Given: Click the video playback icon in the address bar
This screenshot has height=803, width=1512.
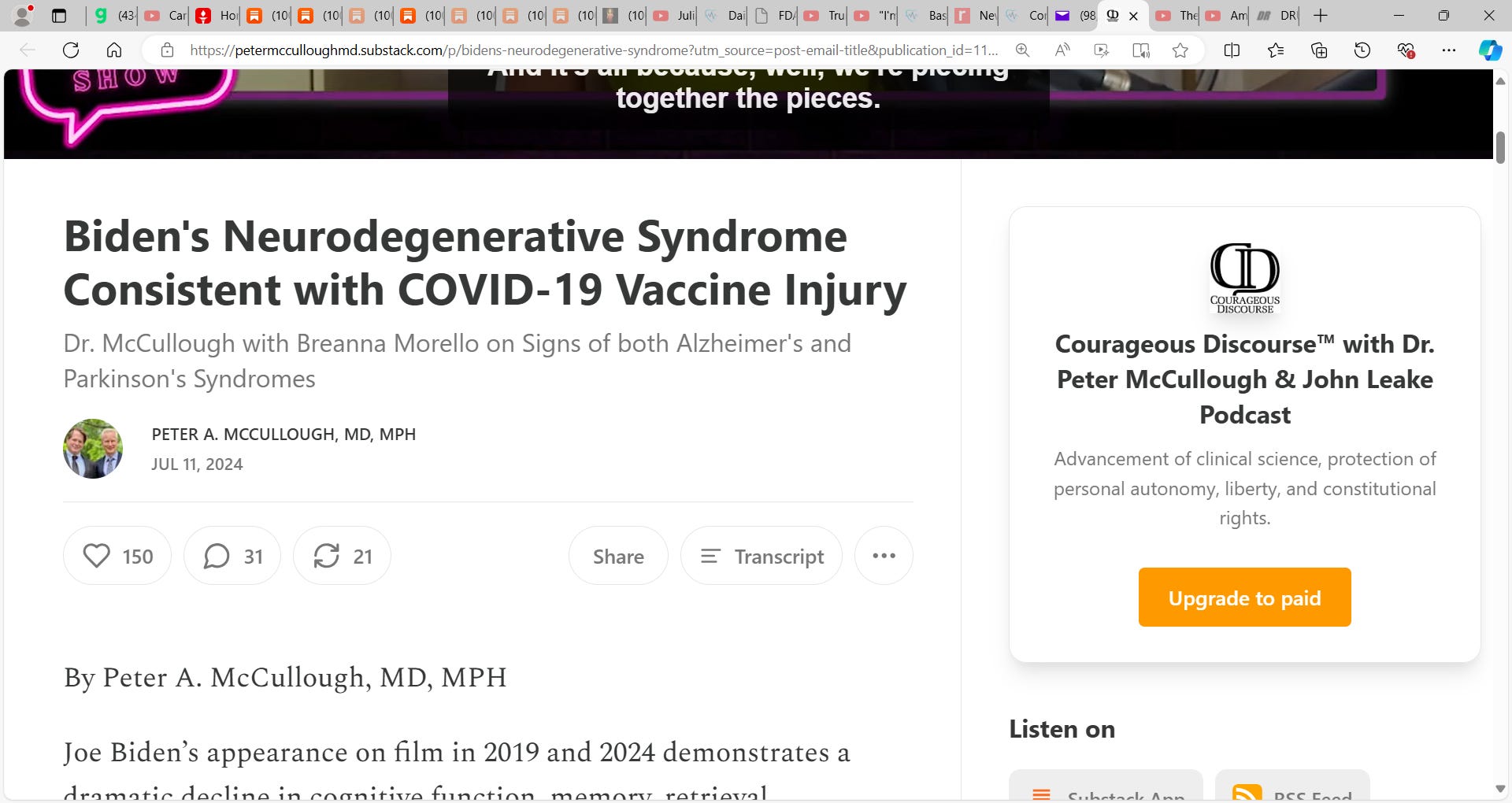Looking at the screenshot, I should point(1102,50).
